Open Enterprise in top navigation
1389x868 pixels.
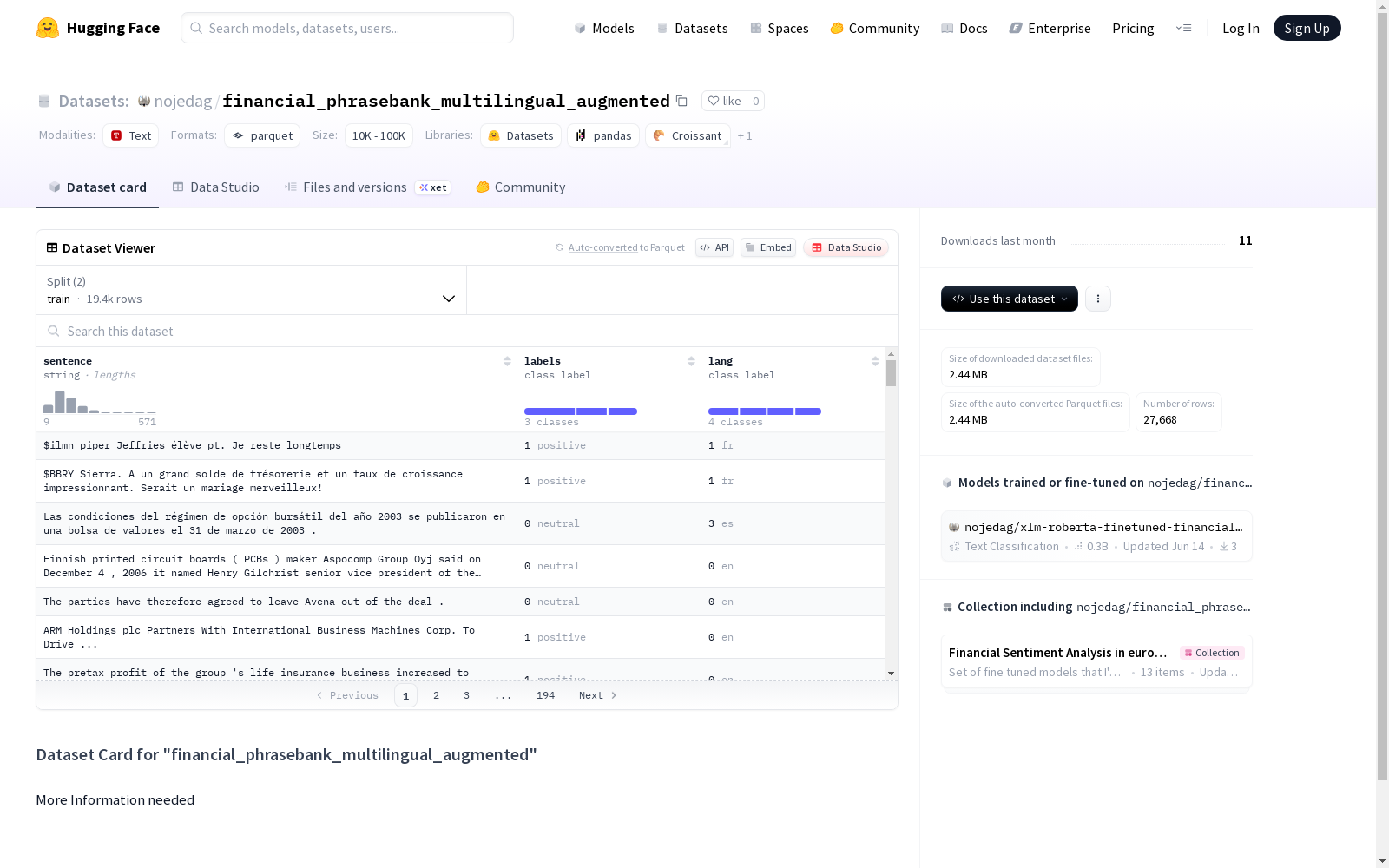tap(1050, 28)
